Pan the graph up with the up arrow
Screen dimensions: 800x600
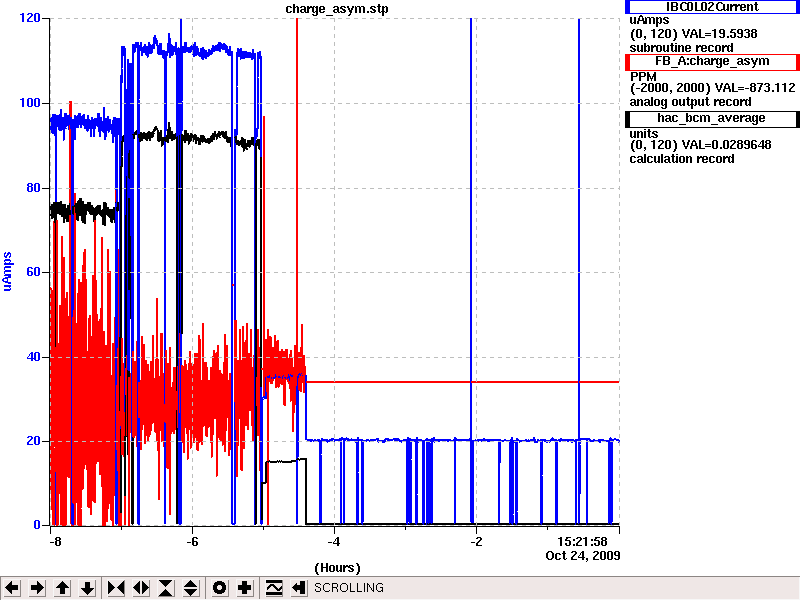point(62,588)
